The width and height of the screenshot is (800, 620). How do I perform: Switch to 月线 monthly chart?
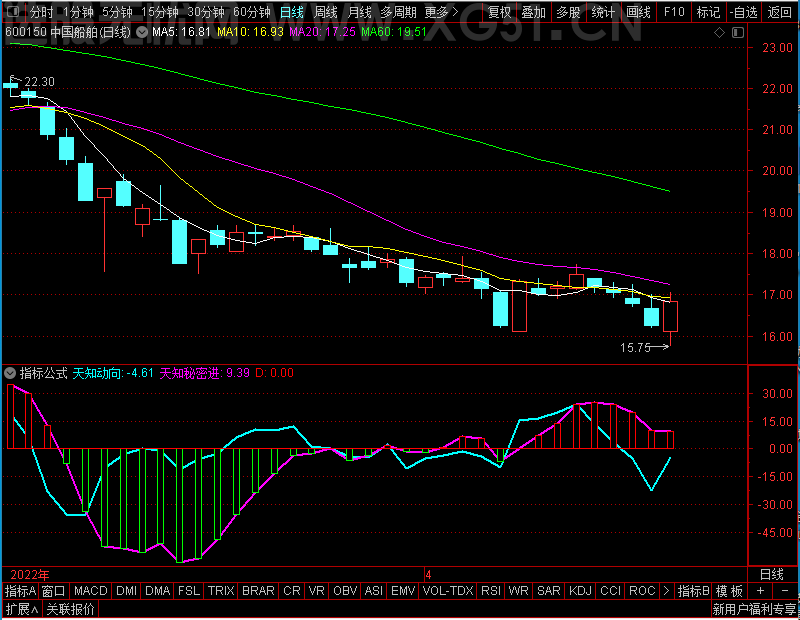pos(359,12)
